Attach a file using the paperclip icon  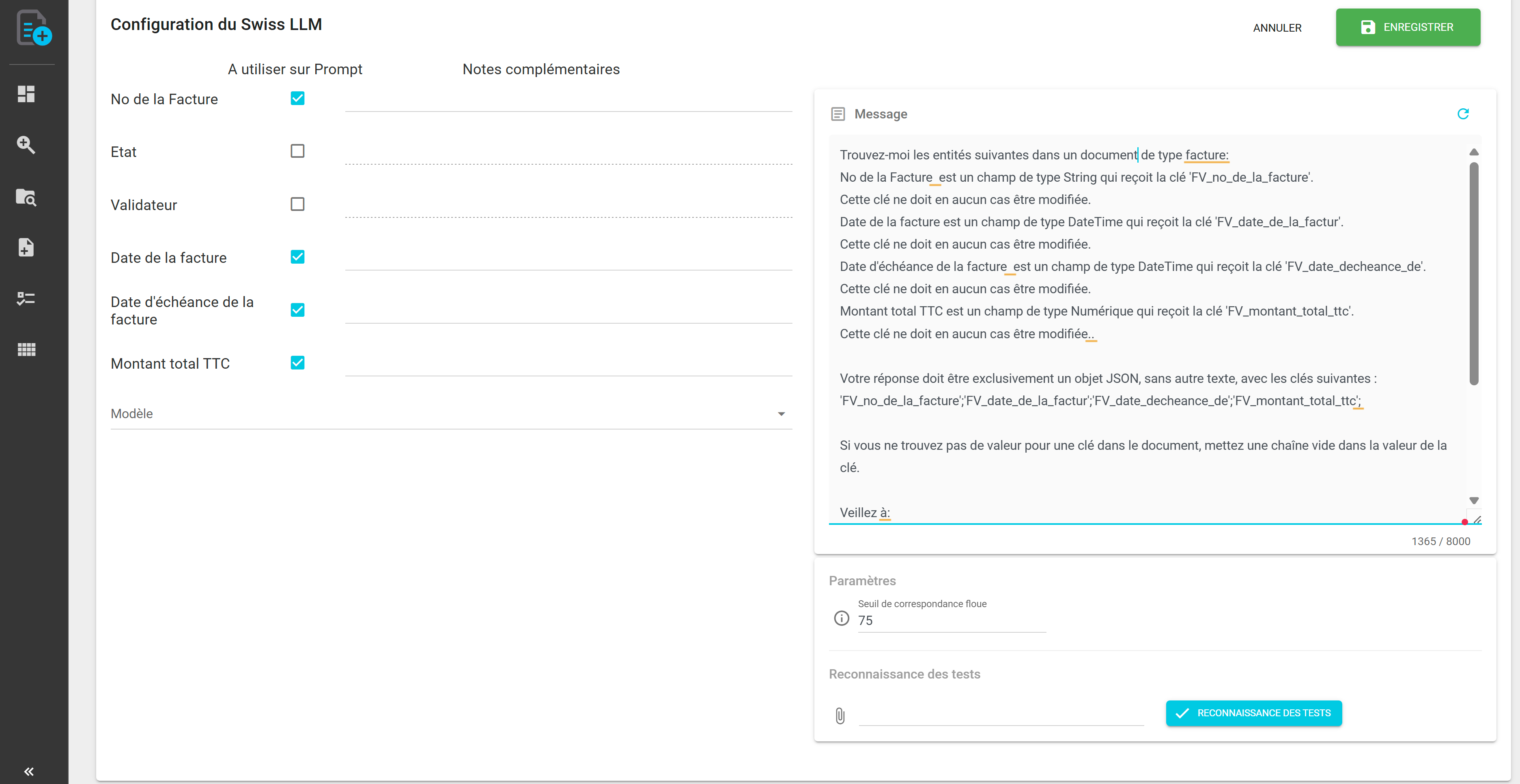point(840,715)
